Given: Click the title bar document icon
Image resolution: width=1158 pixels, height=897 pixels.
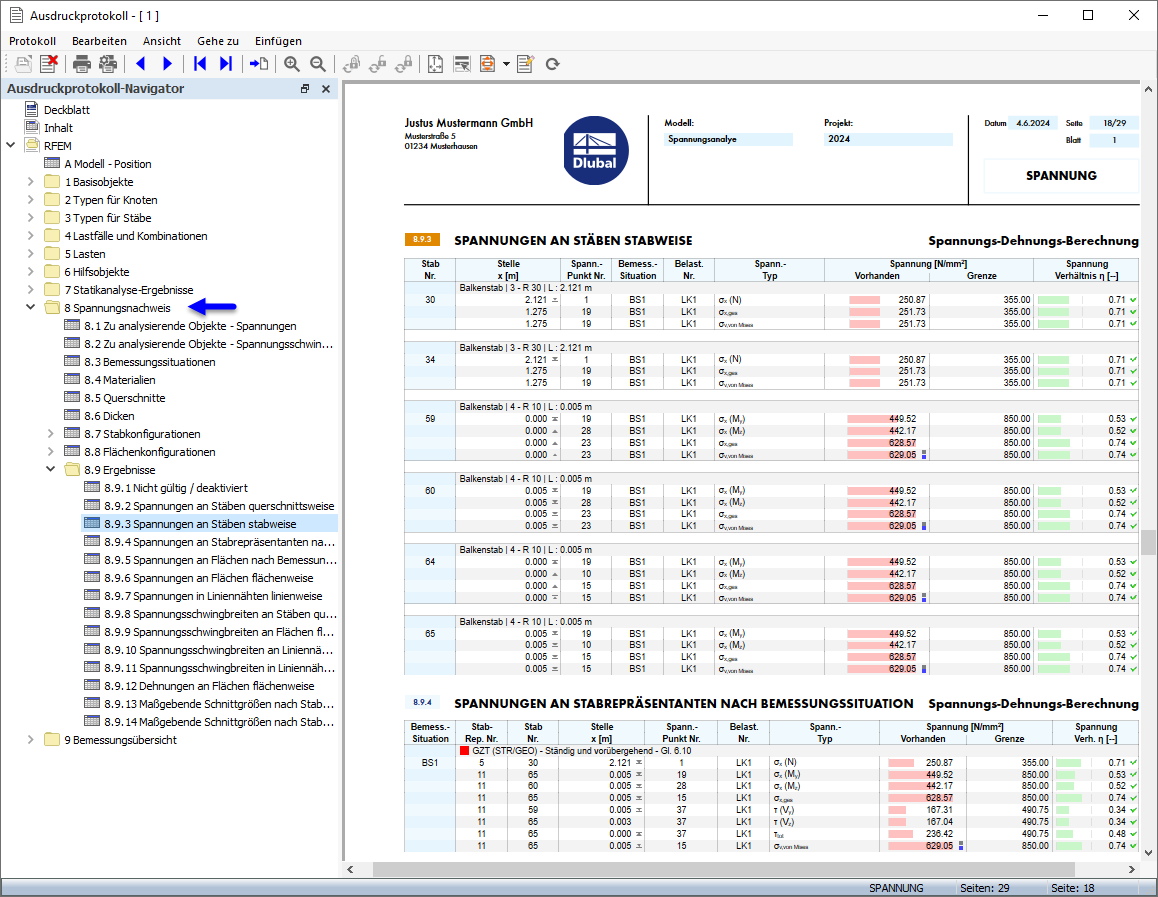Looking at the screenshot, I should (x=16, y=16).
